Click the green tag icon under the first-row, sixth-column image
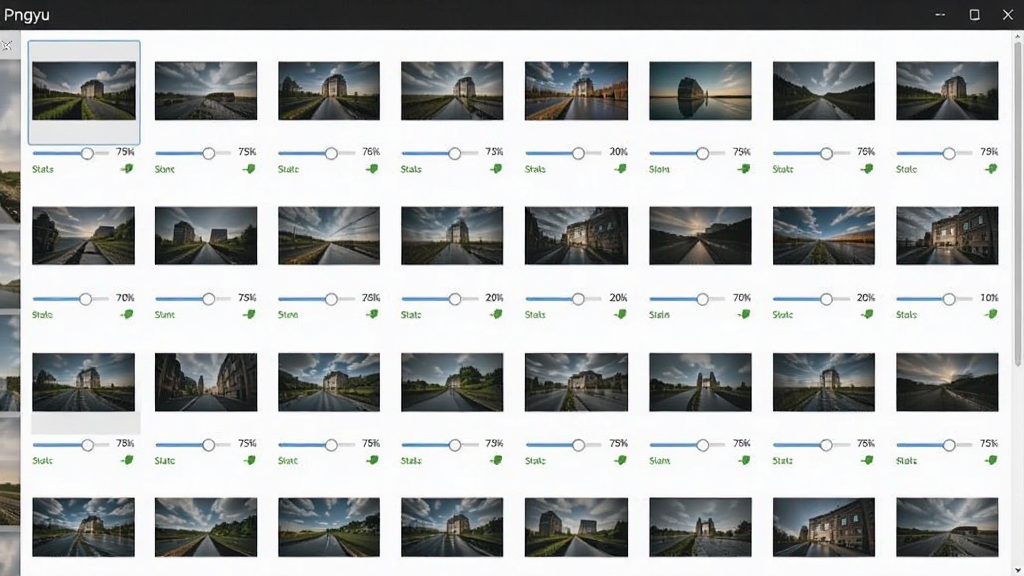This screenshot has width=1024, height=576. point(744,169)
